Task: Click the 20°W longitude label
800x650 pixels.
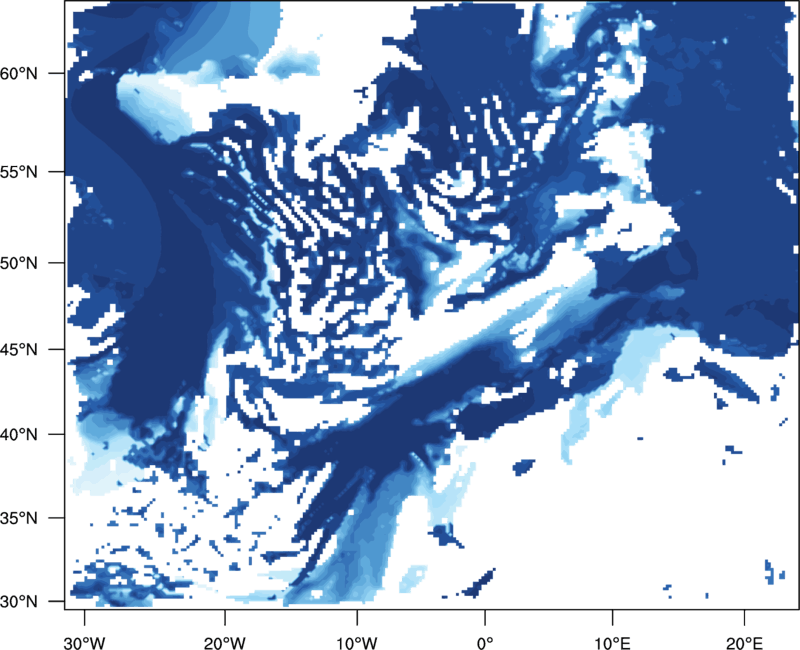Action: coord(225,643)
